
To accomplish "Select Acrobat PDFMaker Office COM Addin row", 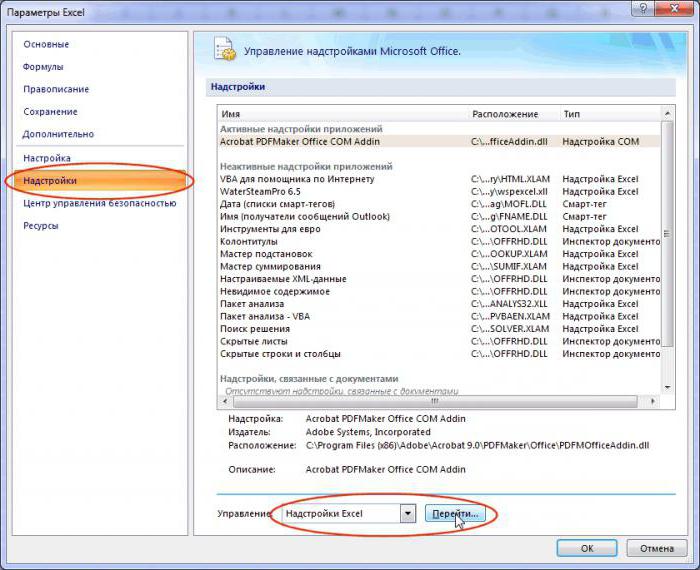I will 439,141.
